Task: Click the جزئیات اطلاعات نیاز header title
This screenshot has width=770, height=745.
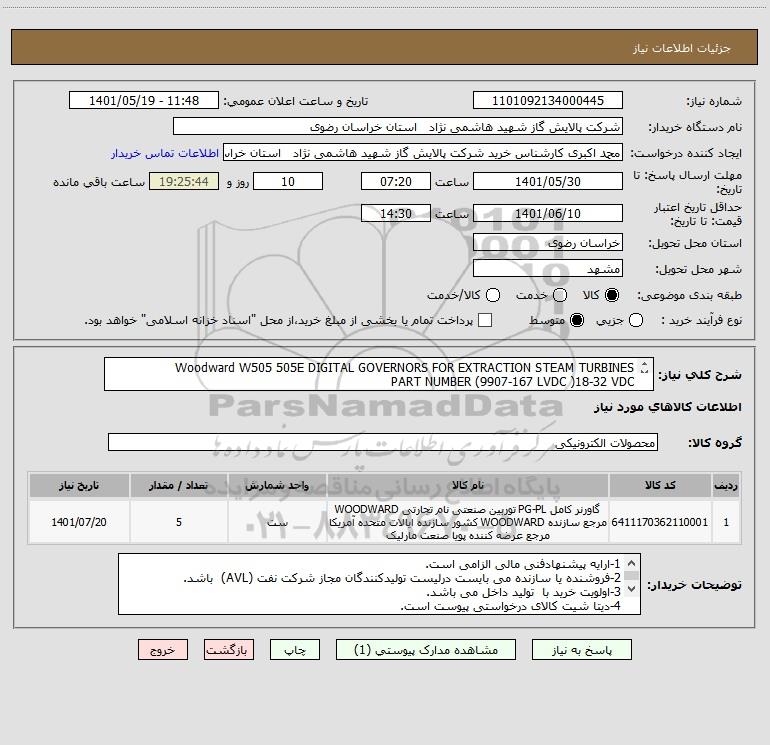Action: [682, 48]
